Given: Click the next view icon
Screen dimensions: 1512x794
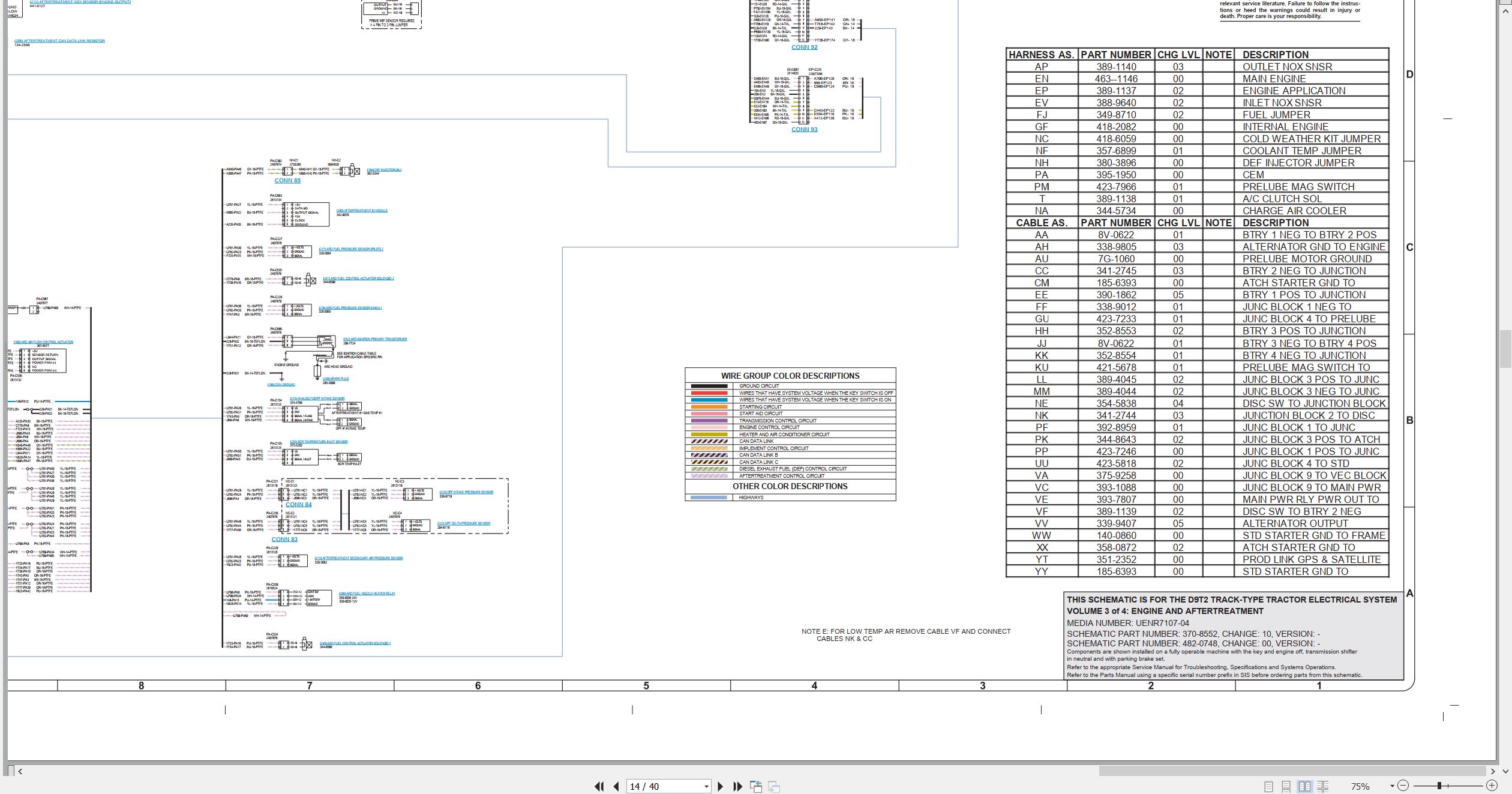Looking at the screenshot, I should (x=774, y=786).
